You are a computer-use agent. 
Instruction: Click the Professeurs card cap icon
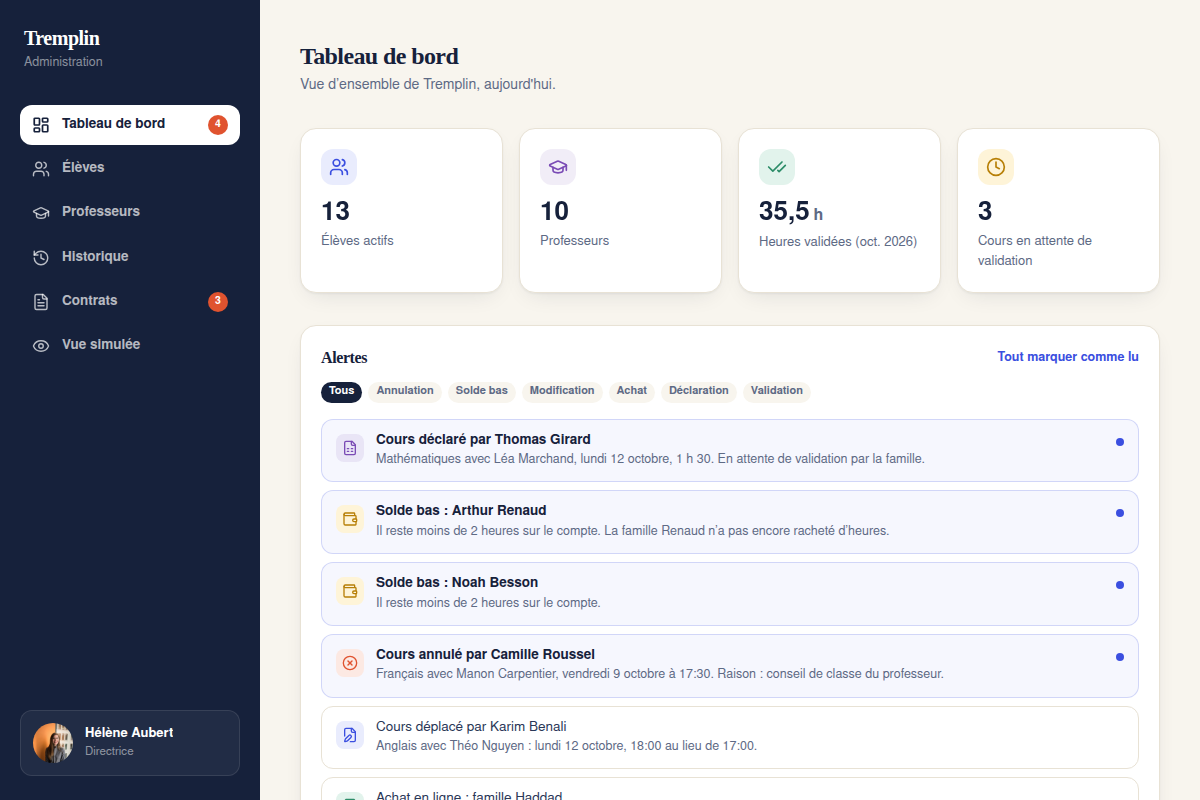point(558,167)
